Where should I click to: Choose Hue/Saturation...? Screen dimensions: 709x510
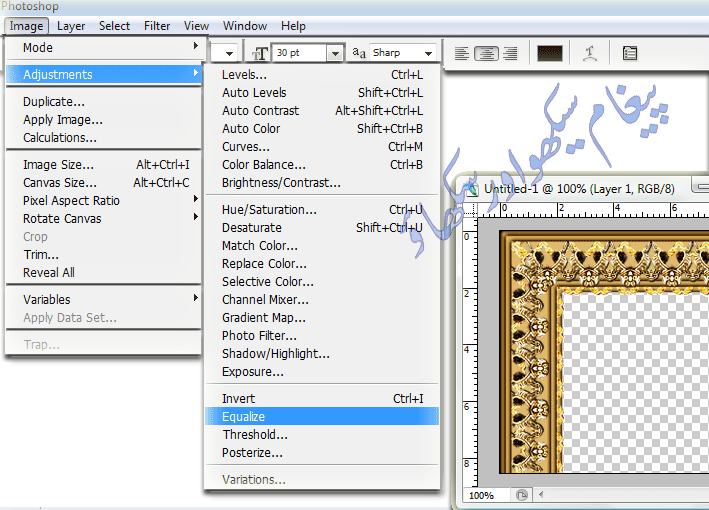pyautogui.click(x=322, y=210)
